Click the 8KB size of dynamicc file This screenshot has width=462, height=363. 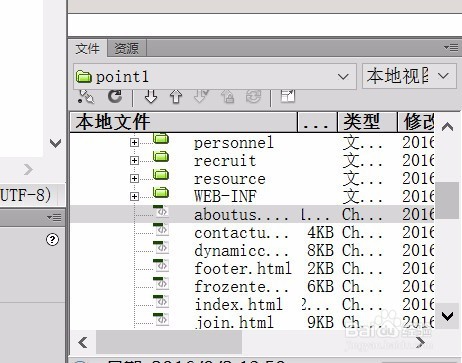pos(320,251)
